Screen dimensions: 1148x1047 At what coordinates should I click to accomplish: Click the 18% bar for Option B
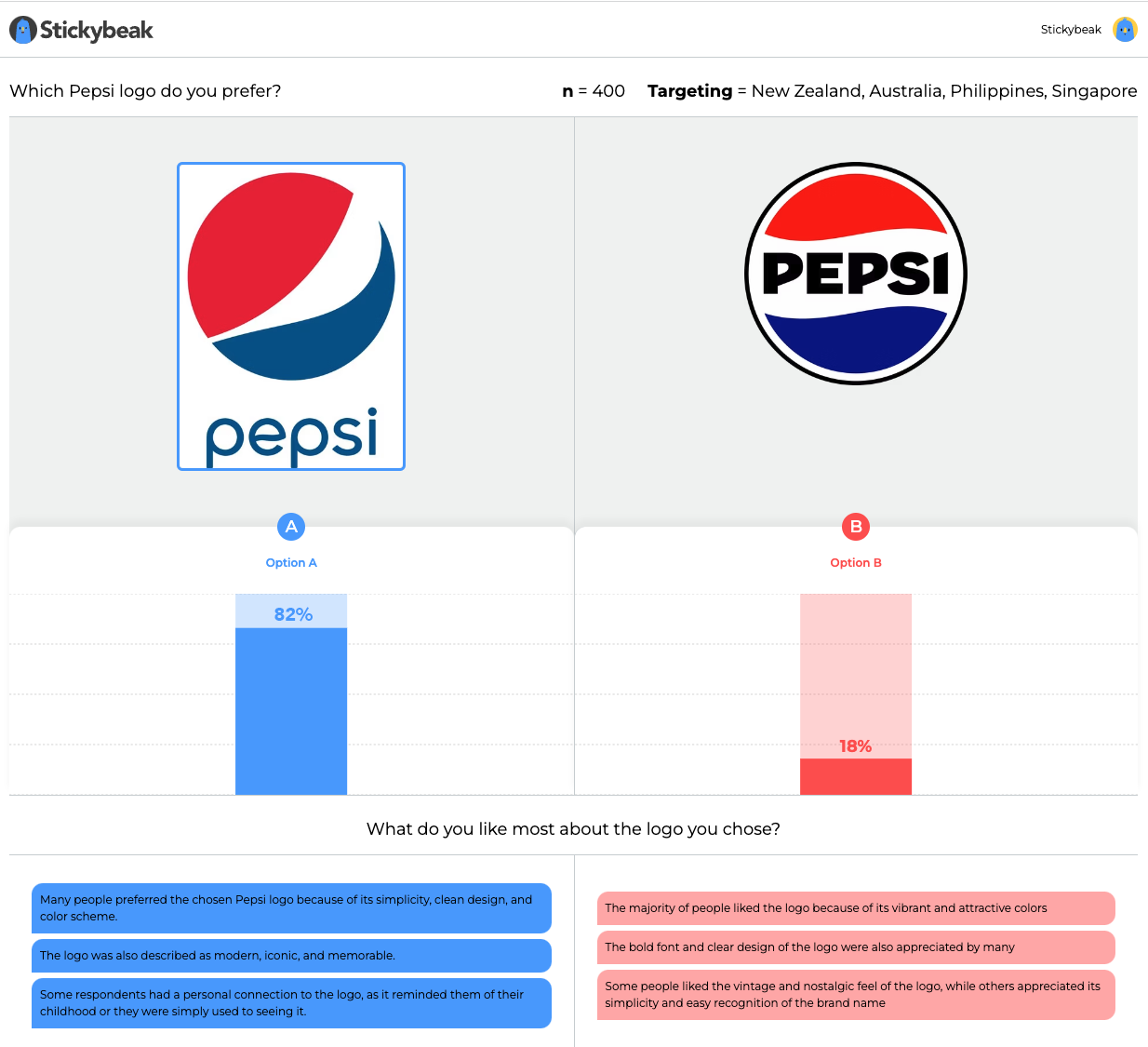point(856,776)
